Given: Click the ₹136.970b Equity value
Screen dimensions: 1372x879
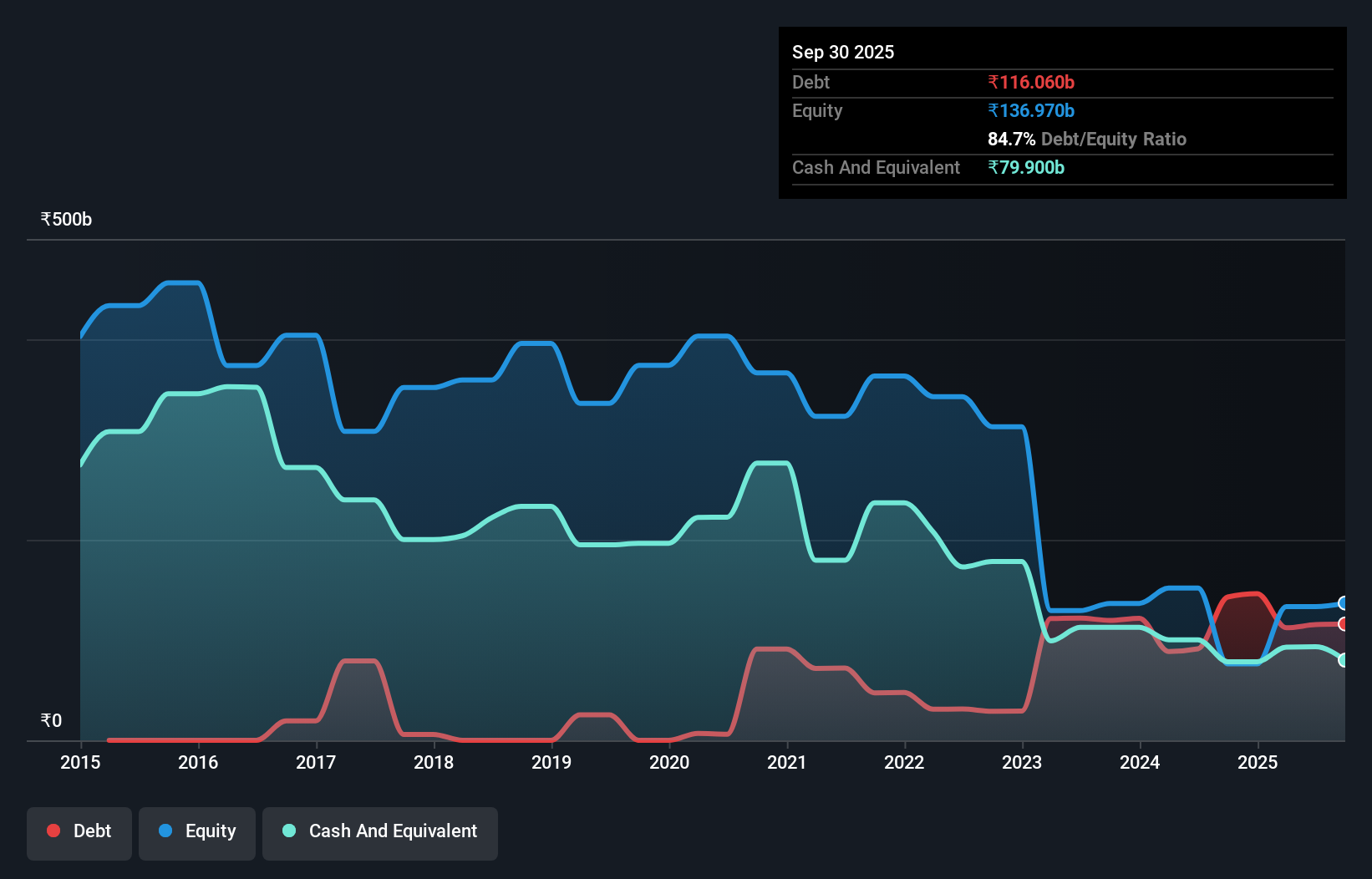Looking at the screenshot, I should click(x=1031, y=110).
